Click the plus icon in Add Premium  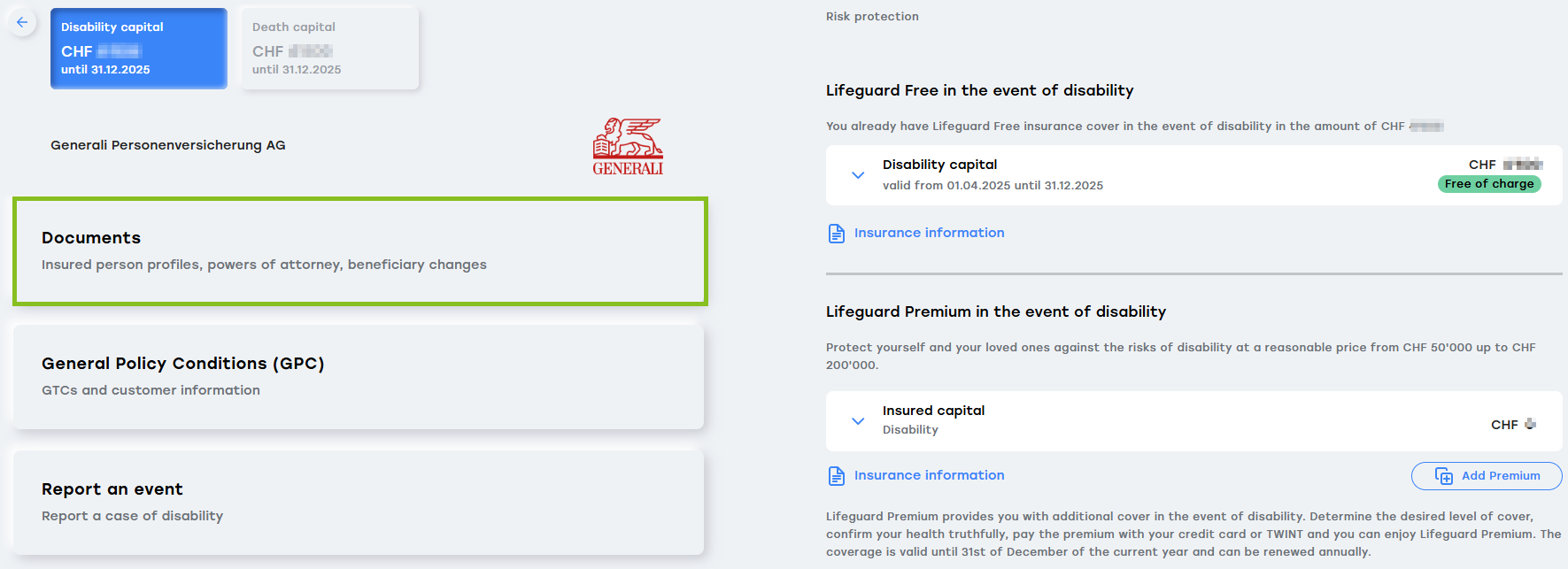tap(1444, 476)
